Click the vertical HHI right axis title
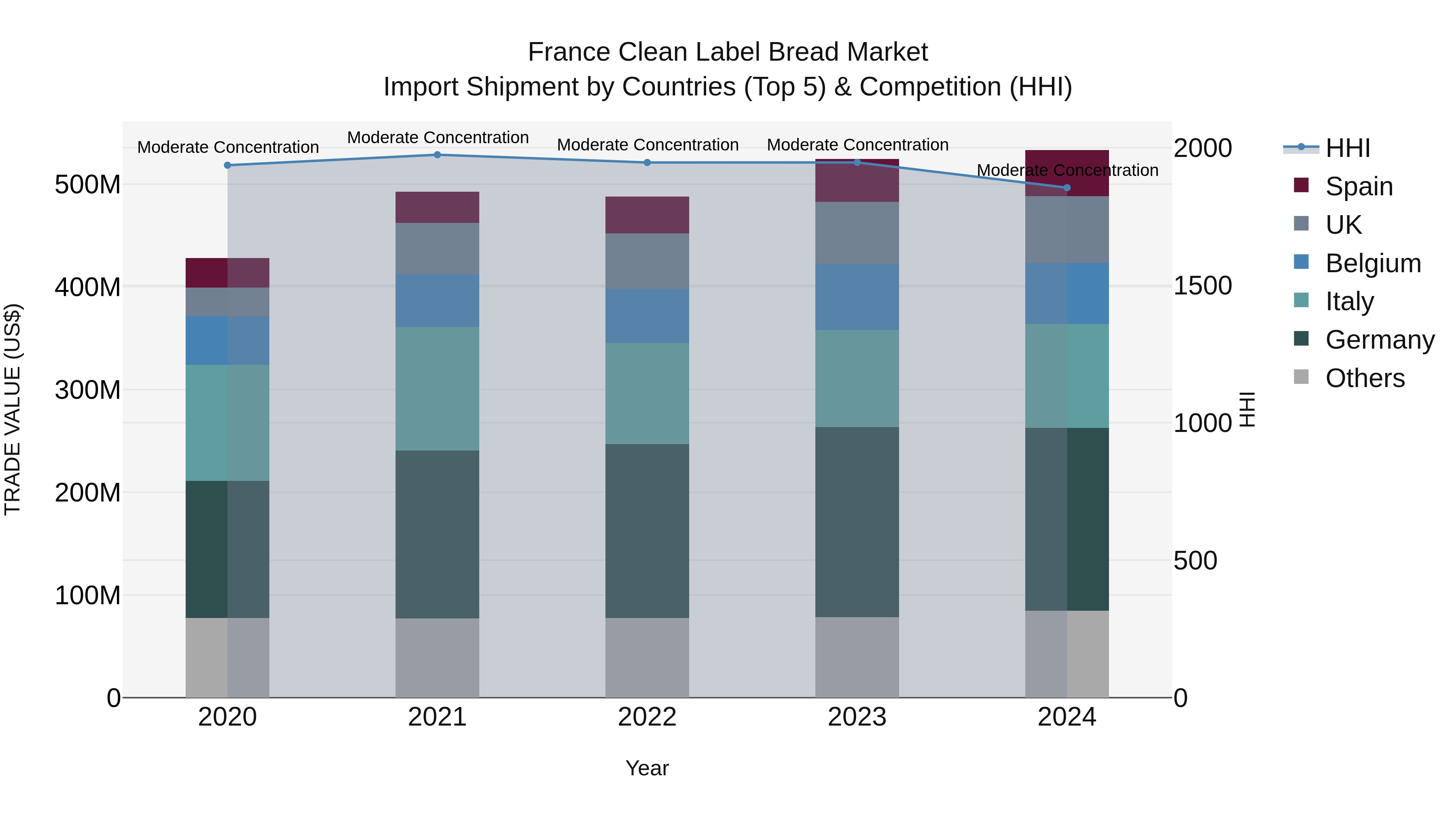1456x819 pixels. 1247,410
